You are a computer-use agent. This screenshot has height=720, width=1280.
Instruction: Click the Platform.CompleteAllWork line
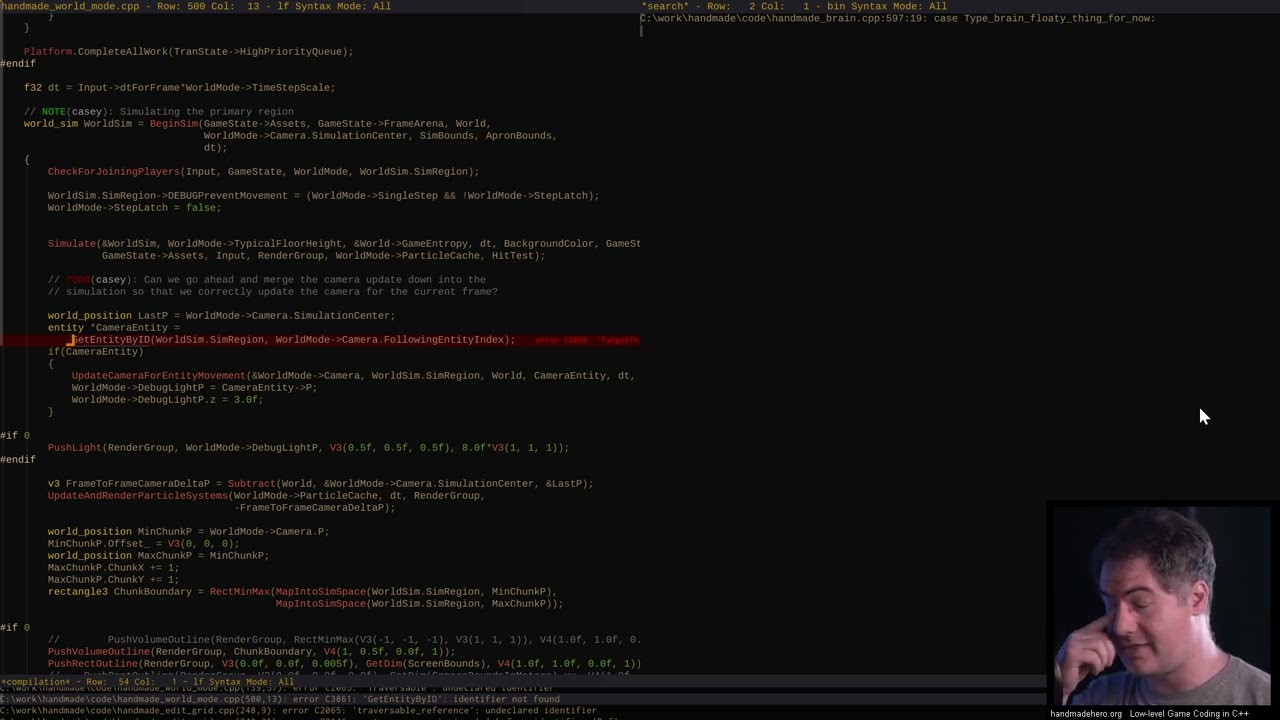188,51
